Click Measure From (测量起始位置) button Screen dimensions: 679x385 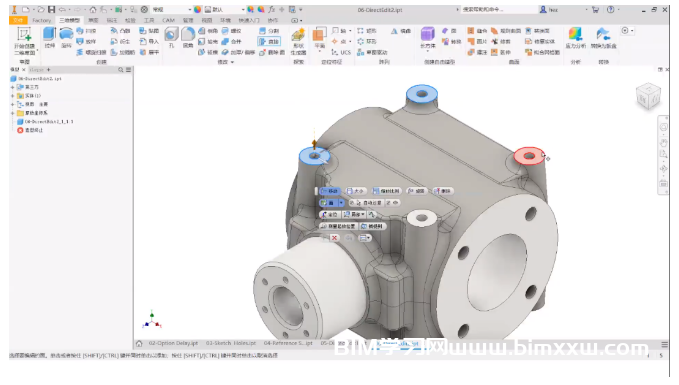338,226
